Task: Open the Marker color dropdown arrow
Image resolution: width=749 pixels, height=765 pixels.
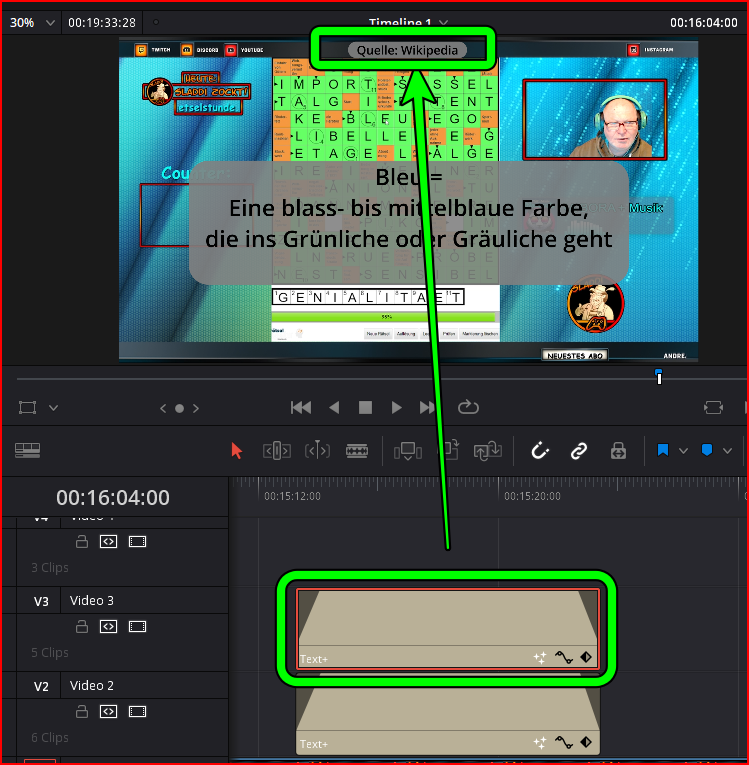Action: tap(727, 451)
